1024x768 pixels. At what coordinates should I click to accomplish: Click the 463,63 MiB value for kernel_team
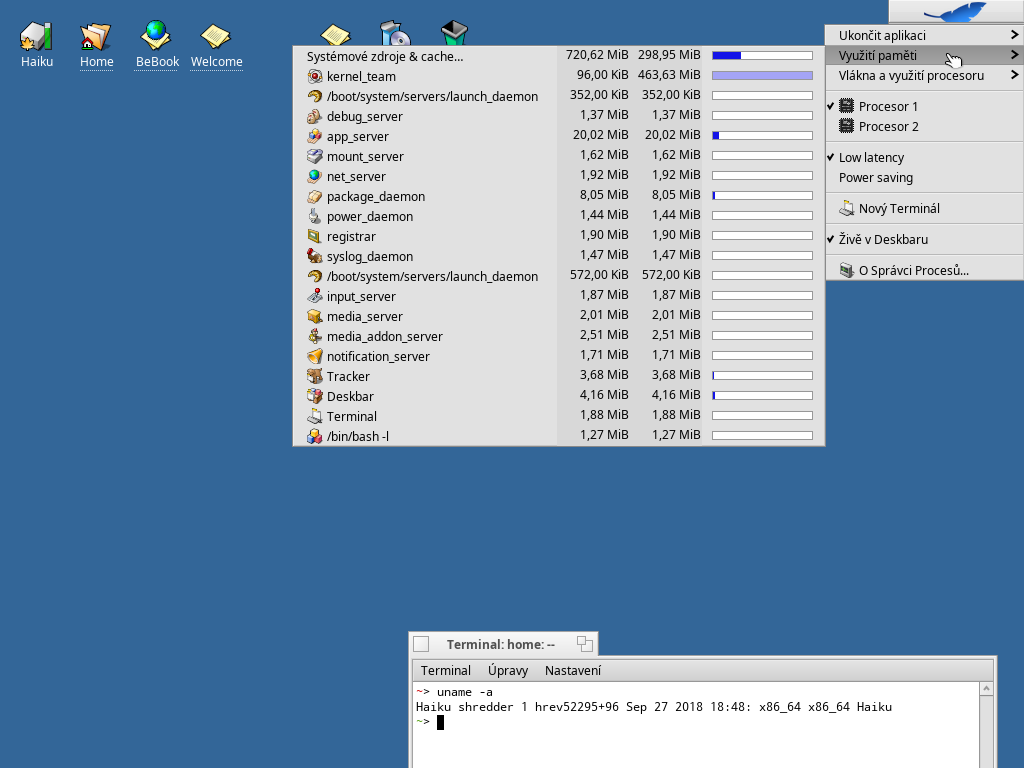pos(669,74)
